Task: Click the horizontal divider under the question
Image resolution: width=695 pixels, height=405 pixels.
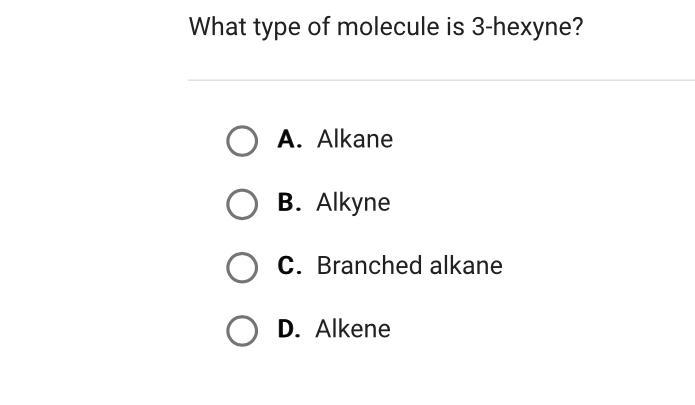Action: (441, 80)
